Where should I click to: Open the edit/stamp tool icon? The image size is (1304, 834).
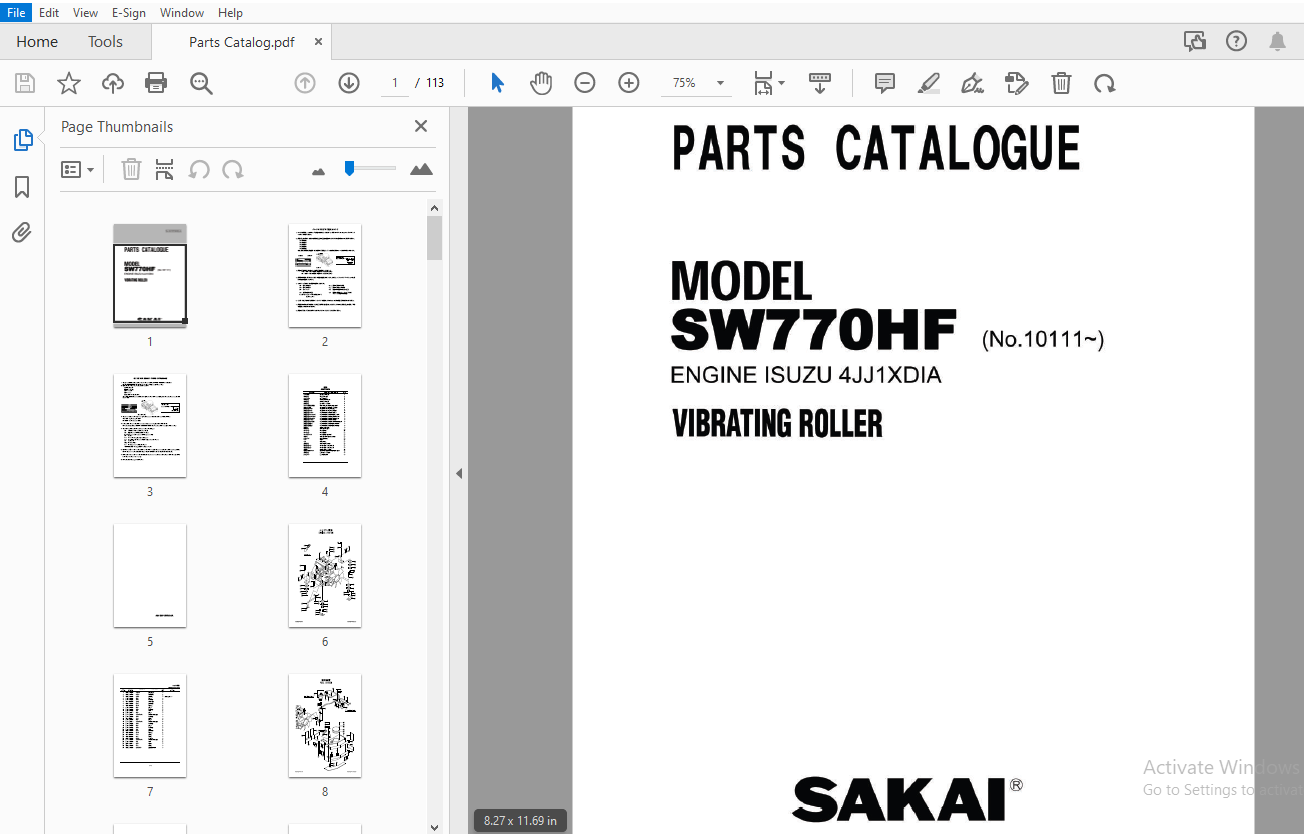1017,83
